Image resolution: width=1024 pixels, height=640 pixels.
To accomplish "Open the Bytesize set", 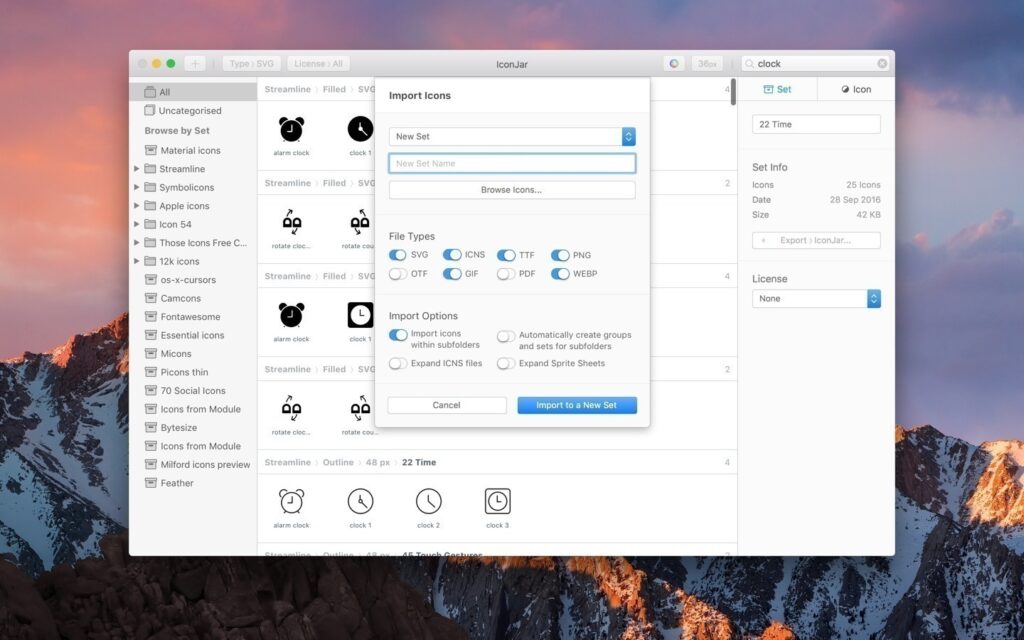I will point(179,428).
